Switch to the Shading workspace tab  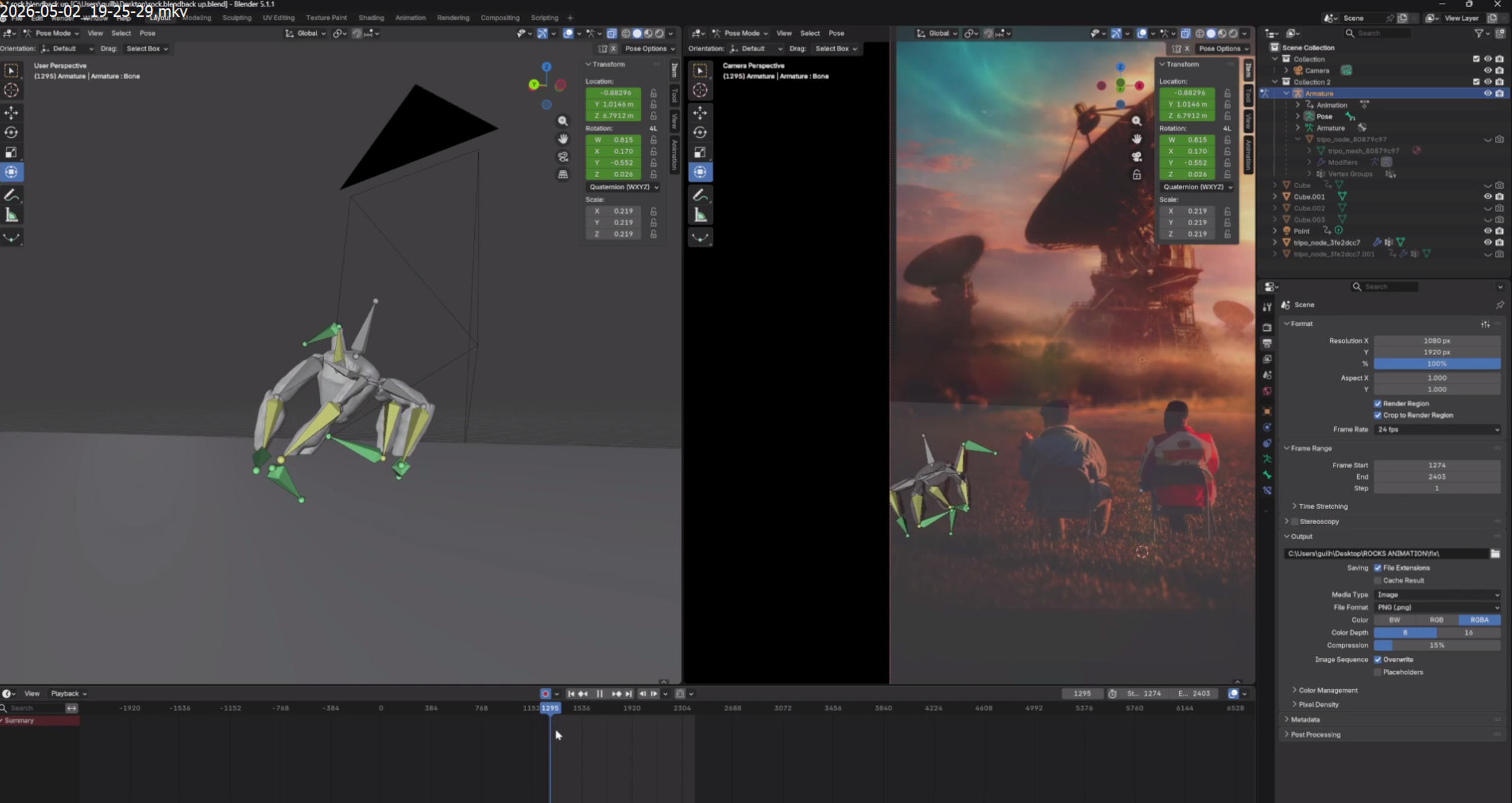[x=371, y=18]
